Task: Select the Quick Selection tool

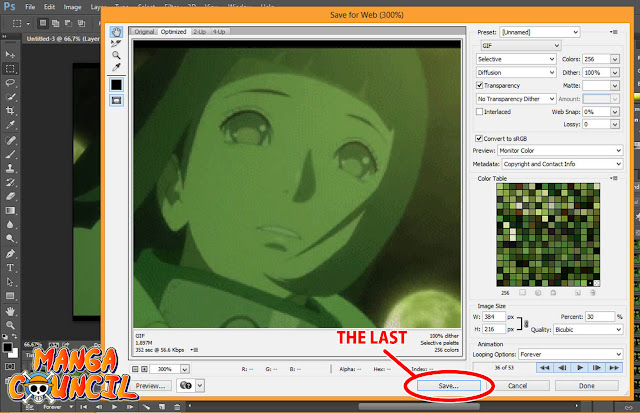Action: tap(10, 97)
